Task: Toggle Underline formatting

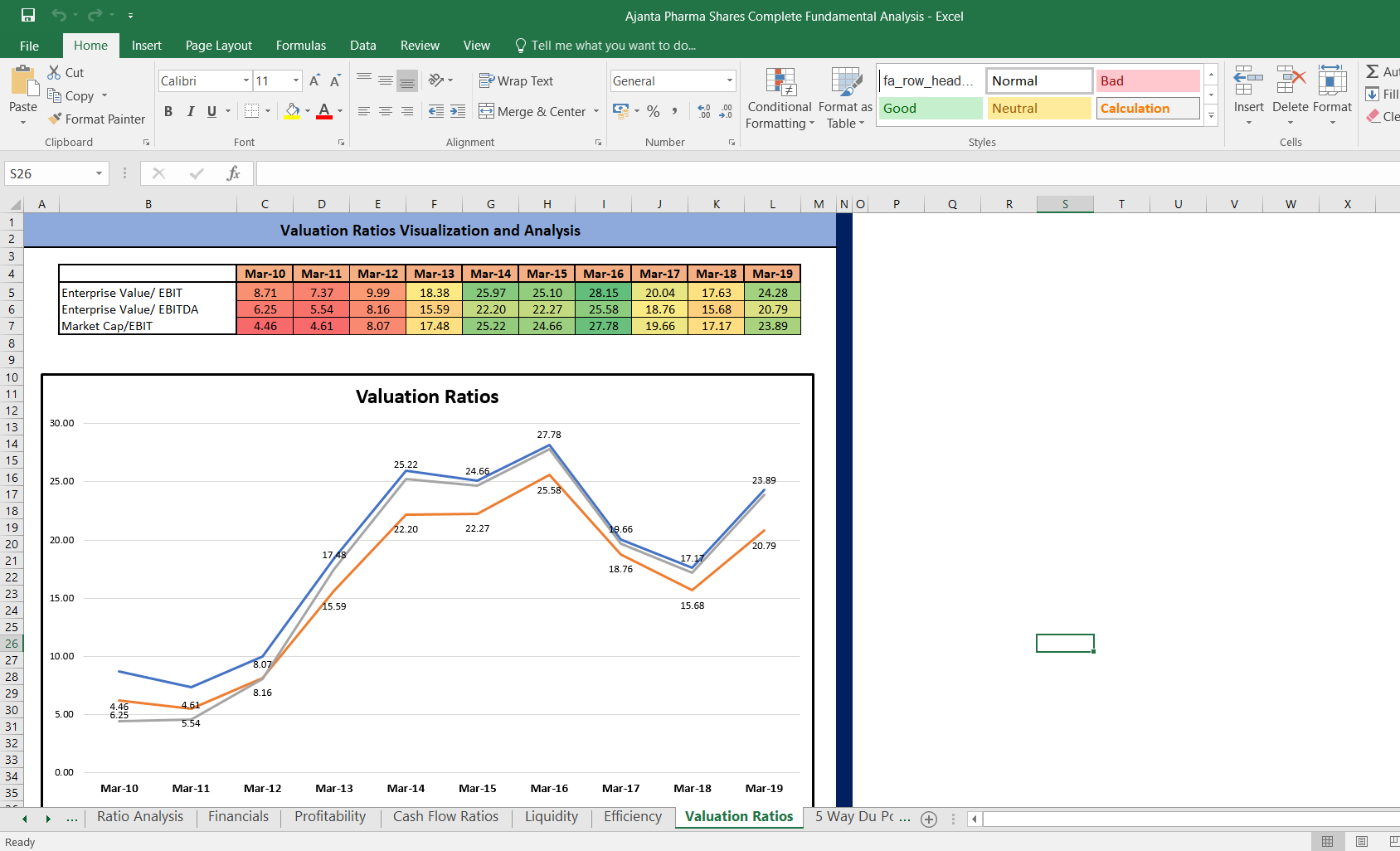Action: 211,111
